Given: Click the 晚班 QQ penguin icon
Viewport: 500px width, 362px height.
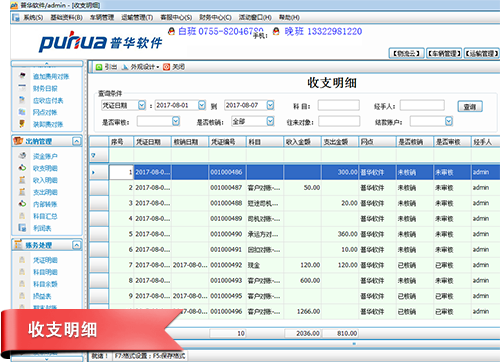Looking at the screenshot, I should [276, 32].
